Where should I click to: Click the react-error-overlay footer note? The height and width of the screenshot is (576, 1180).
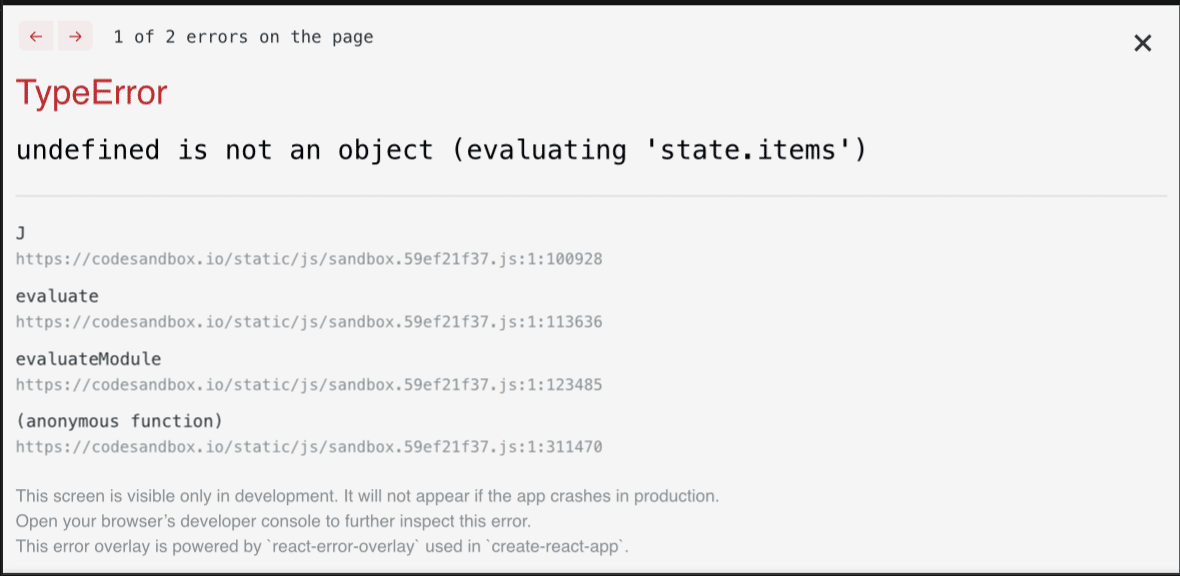pyautogui.click(x=321, y=546)
